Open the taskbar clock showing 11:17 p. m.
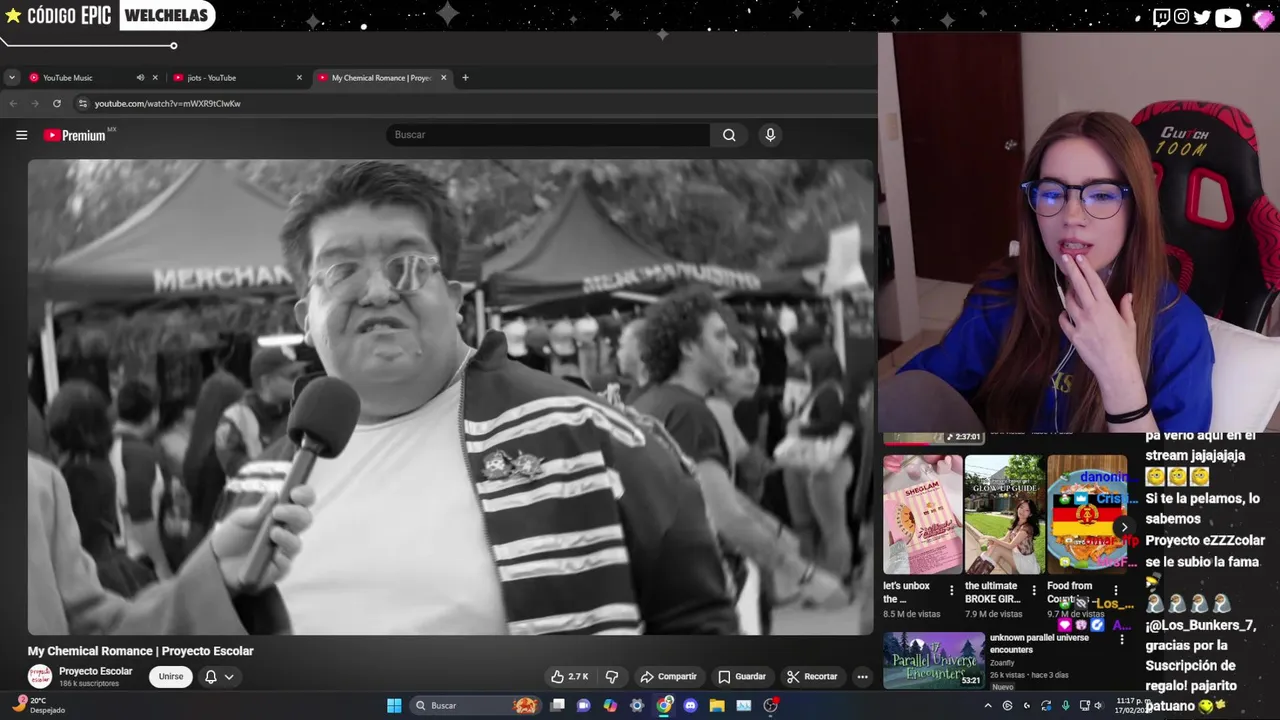Screen dimensions: 1280x720 1135,705
